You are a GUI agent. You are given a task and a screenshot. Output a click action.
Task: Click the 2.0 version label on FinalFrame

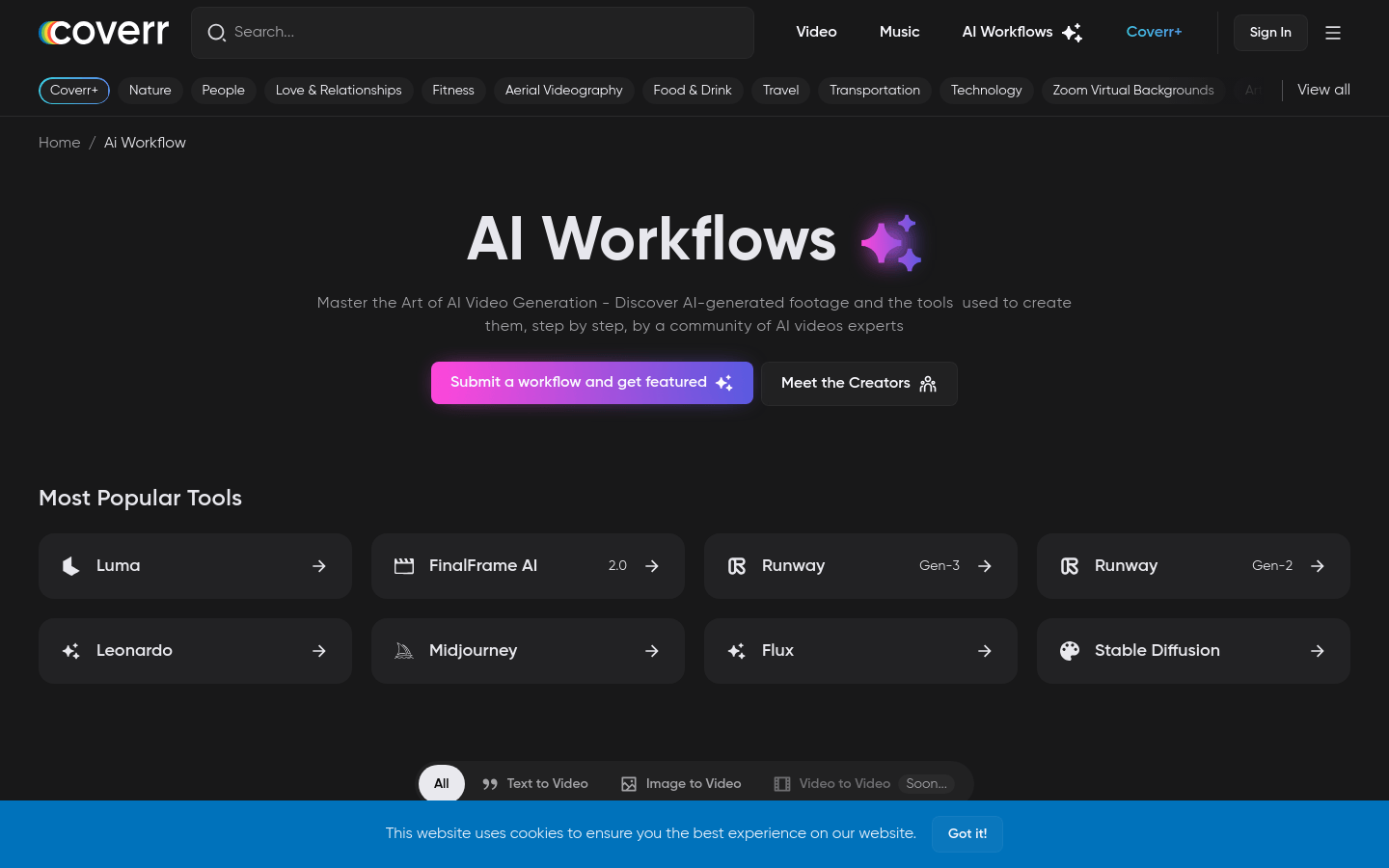tap(617, 566)
